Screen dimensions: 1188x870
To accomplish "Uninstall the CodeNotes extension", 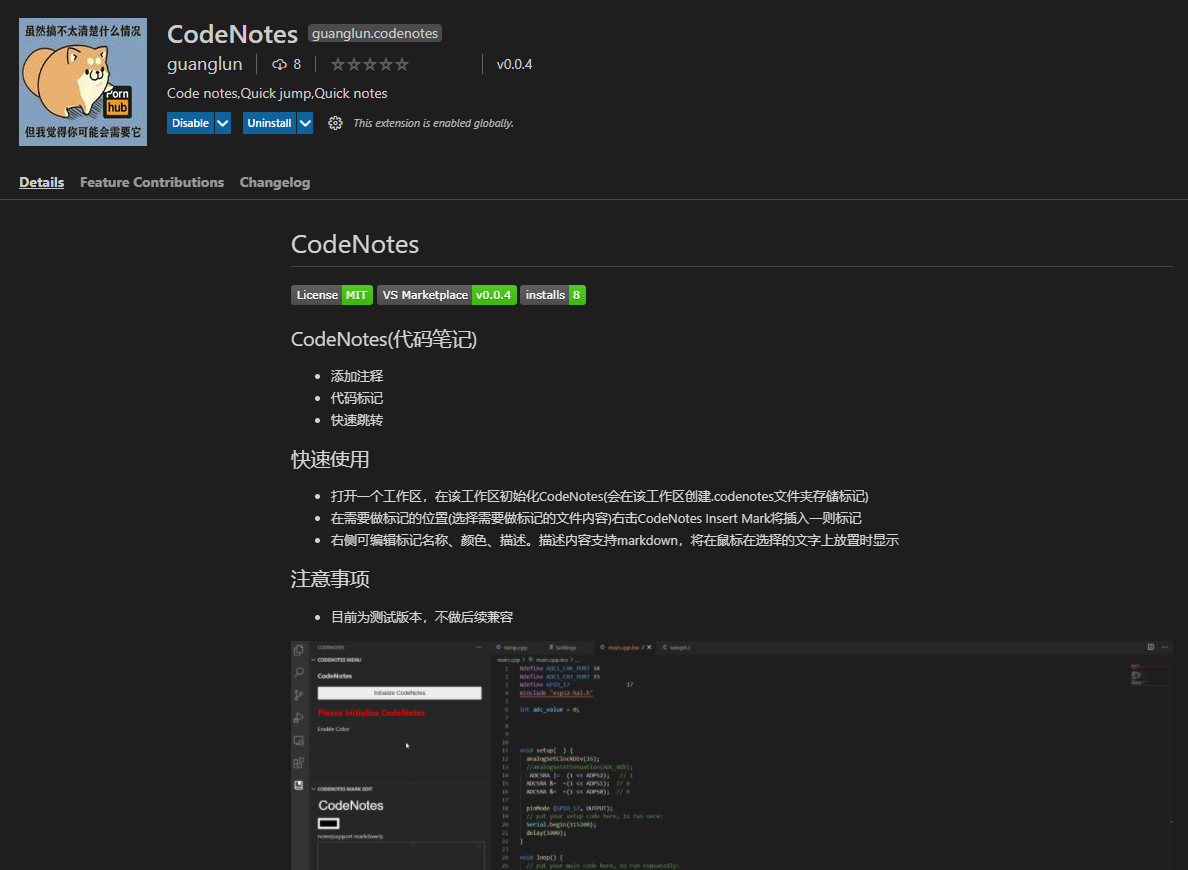I will pyautogui.click(x=269, y=123).
